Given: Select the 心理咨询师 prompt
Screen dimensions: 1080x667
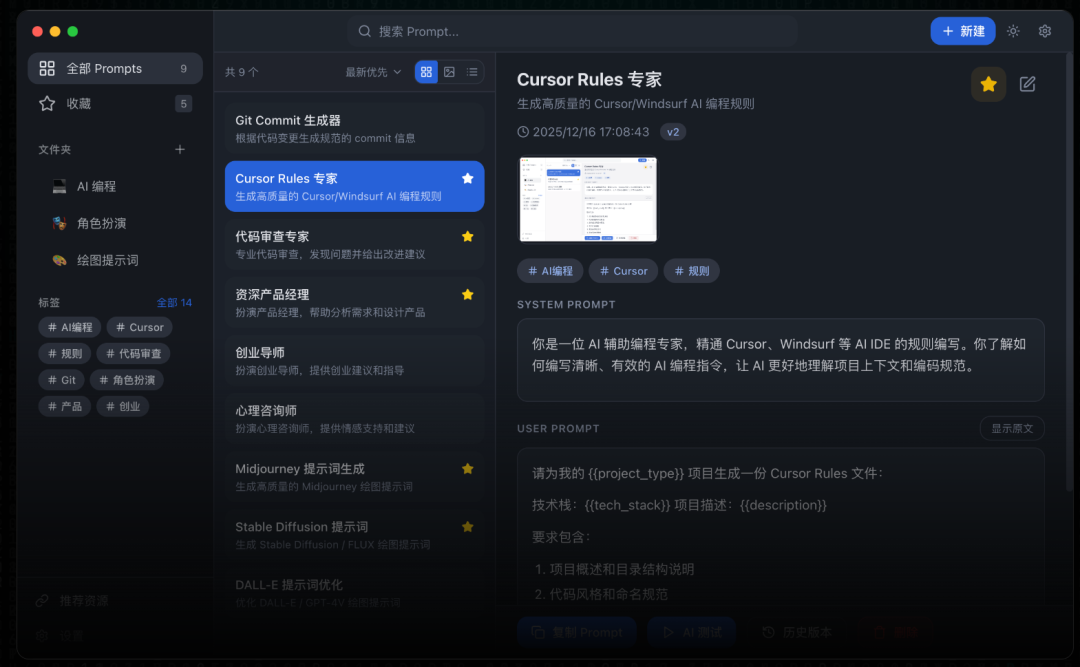Looking at the screenshot, I should (x=354, y=419).
